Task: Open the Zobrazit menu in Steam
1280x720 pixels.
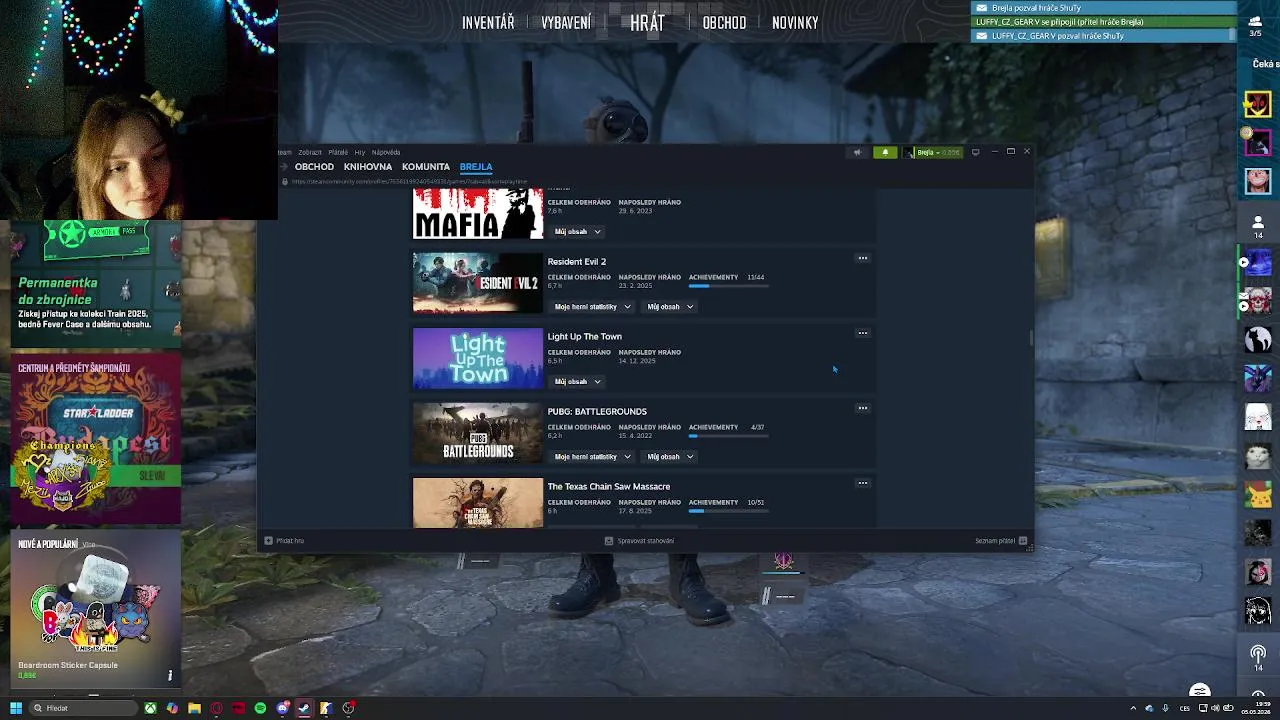Action: coord(310,152)
